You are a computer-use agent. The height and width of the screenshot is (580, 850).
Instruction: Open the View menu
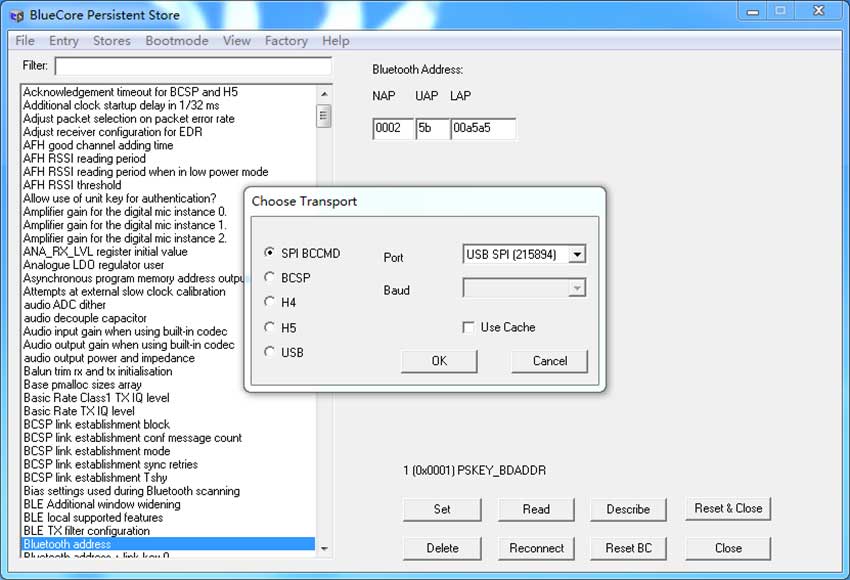tap(237, 41)
